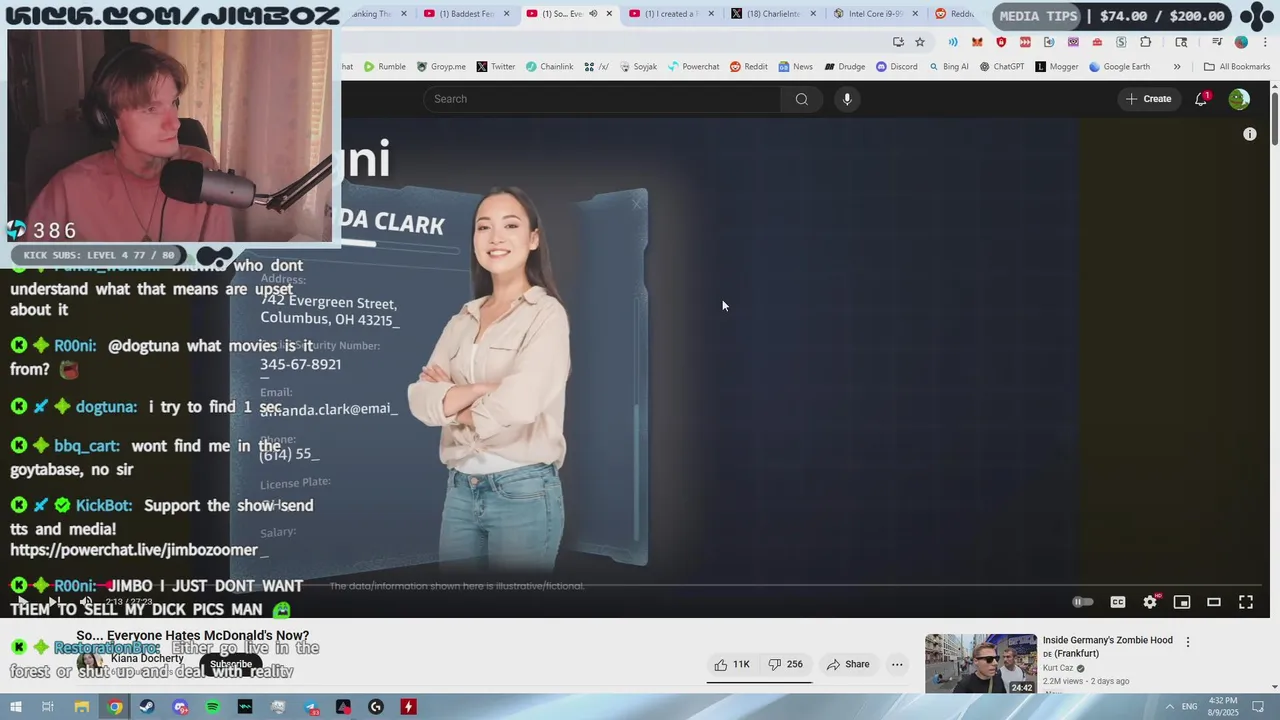Viewport: 1280px width, 720px height.
Task: Open the Mogger bookmark
Action: (1057, 67)
